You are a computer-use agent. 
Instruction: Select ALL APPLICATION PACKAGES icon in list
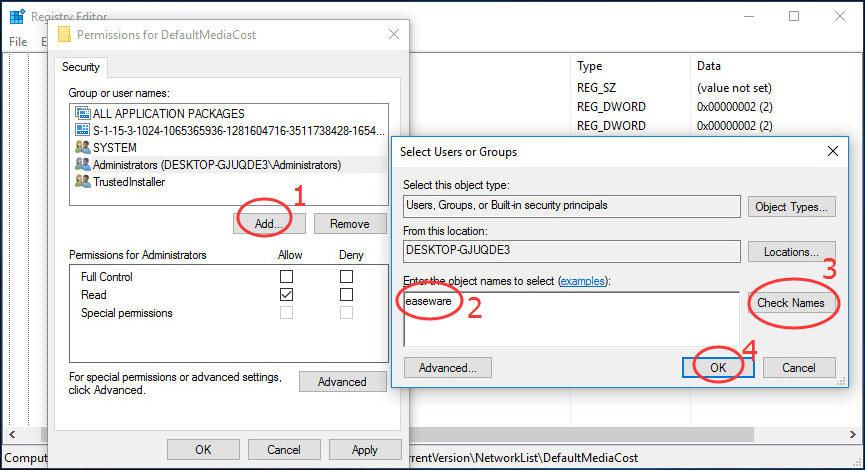pos(83,114)
